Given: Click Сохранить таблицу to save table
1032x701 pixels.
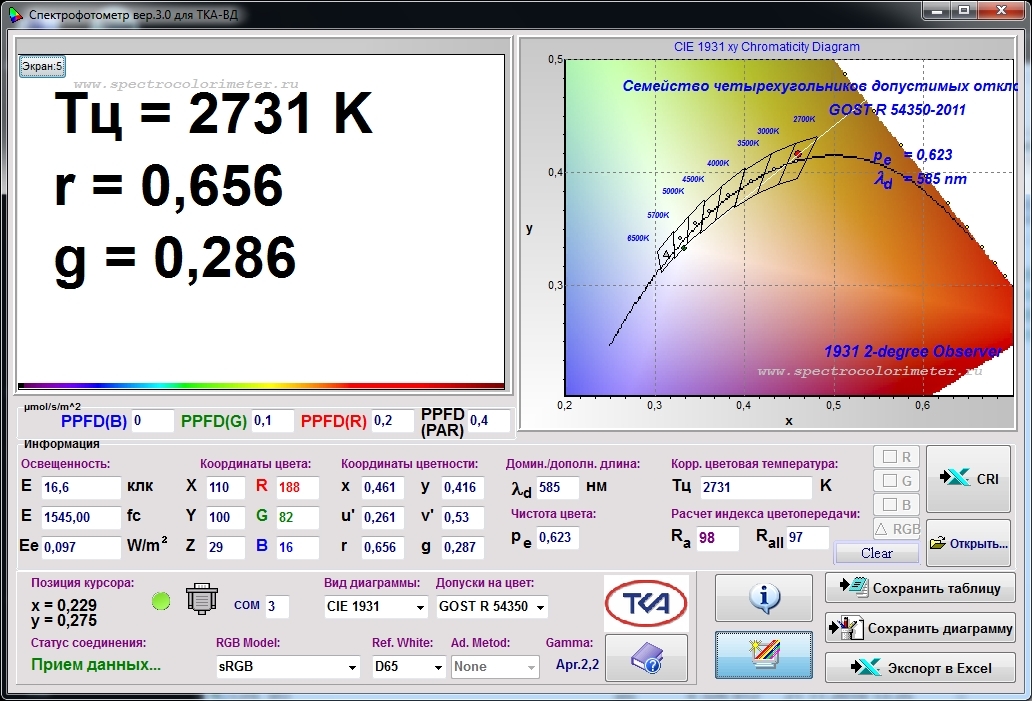Looking at the screenshot, I should (920, 588).
